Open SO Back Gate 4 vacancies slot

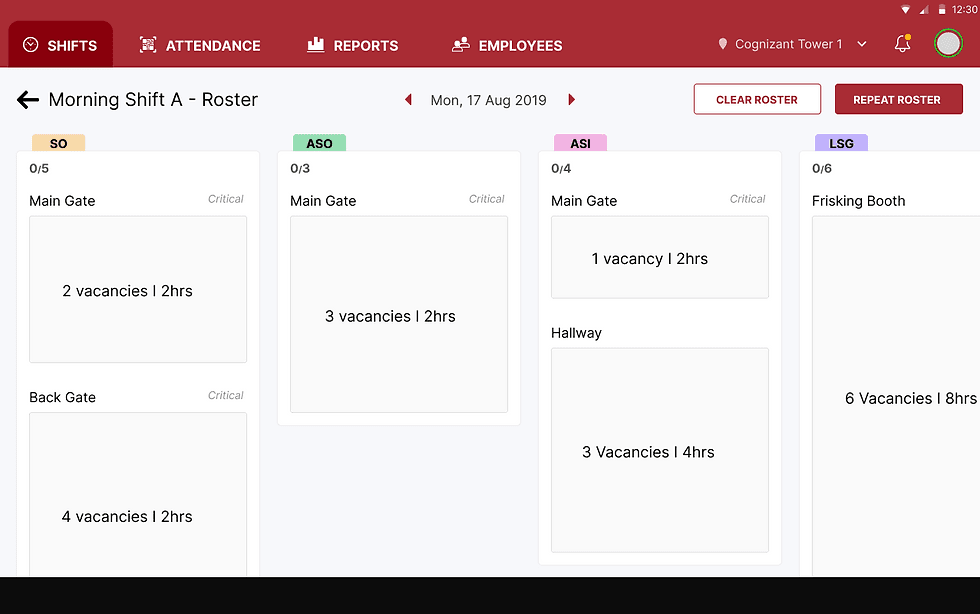[x=138, y=495]
